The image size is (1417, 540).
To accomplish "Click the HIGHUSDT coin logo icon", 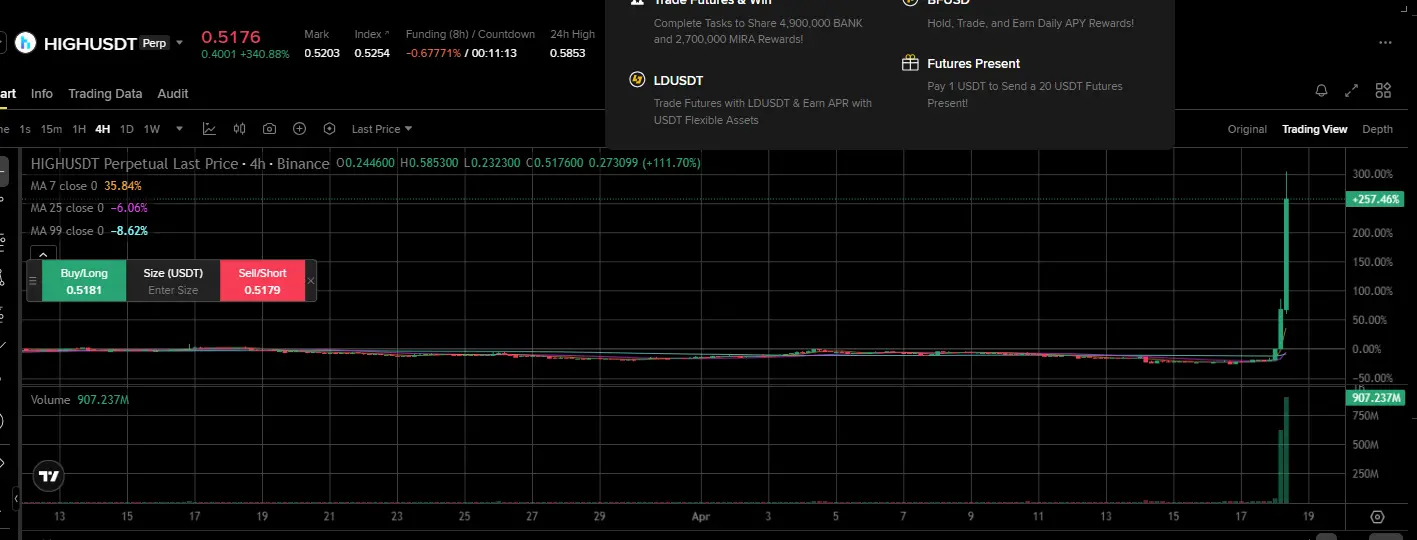I will tap(26, 43).
